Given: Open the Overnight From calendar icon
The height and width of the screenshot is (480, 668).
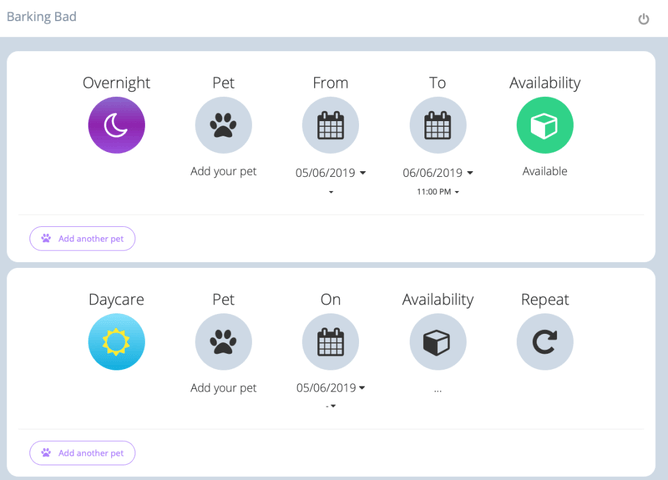Looking at the screenshot, I should (330, 125).
